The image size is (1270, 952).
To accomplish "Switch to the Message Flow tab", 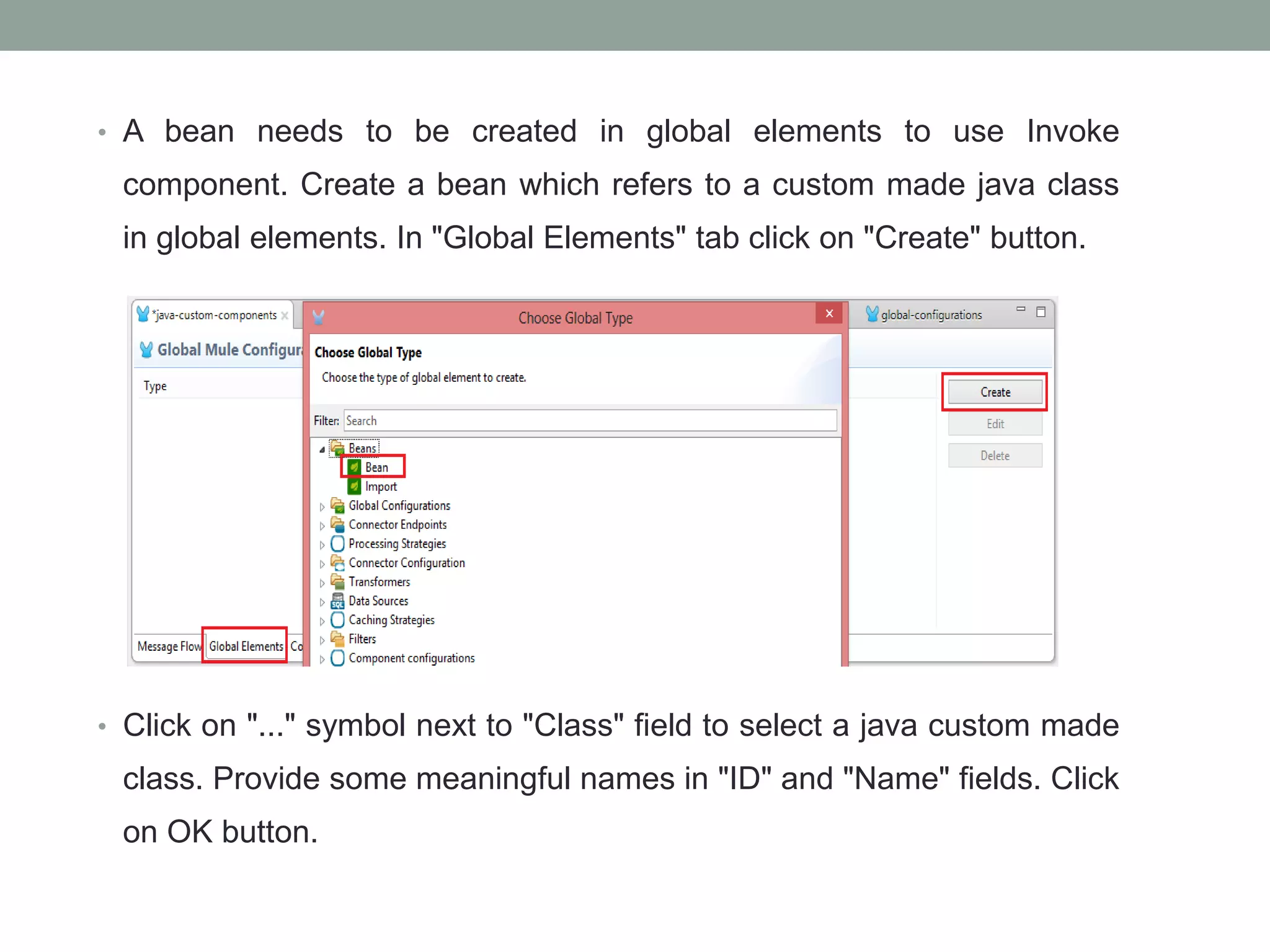I will pos(169,646).
